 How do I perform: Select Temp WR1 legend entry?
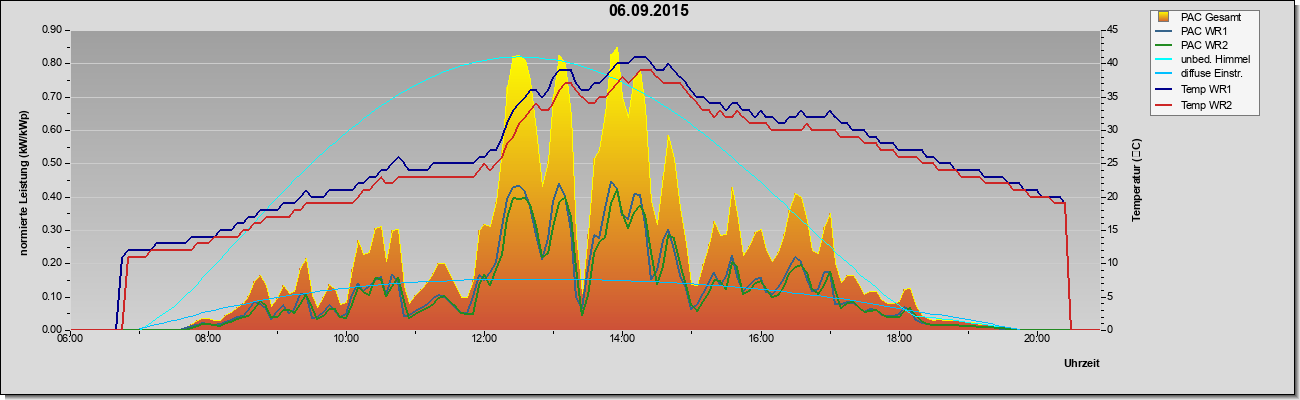point(1206,90)
